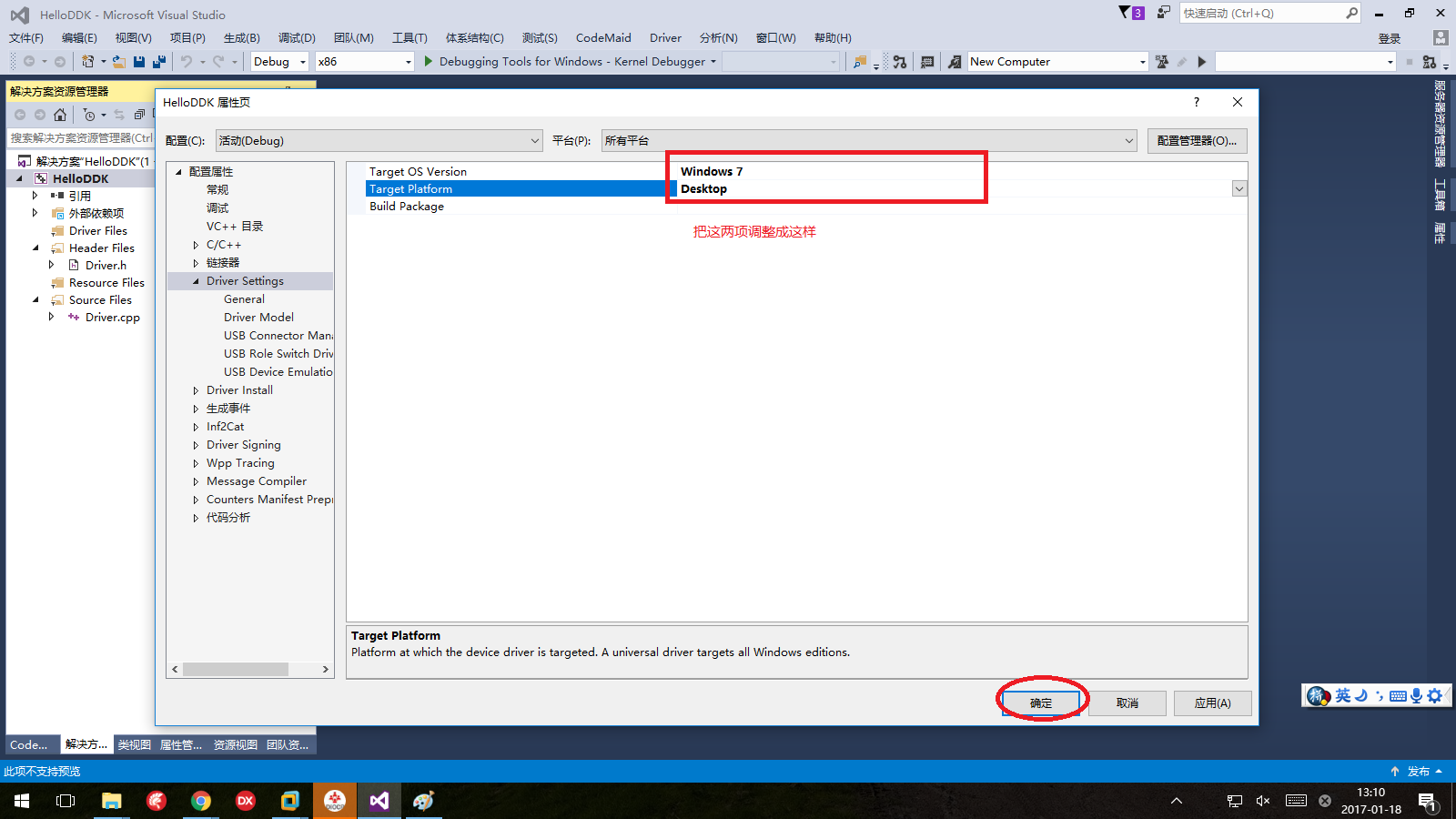Screen dimensions: 1456x819
Task: Collapse the 配置属性 root node
Action: [178, 172]
